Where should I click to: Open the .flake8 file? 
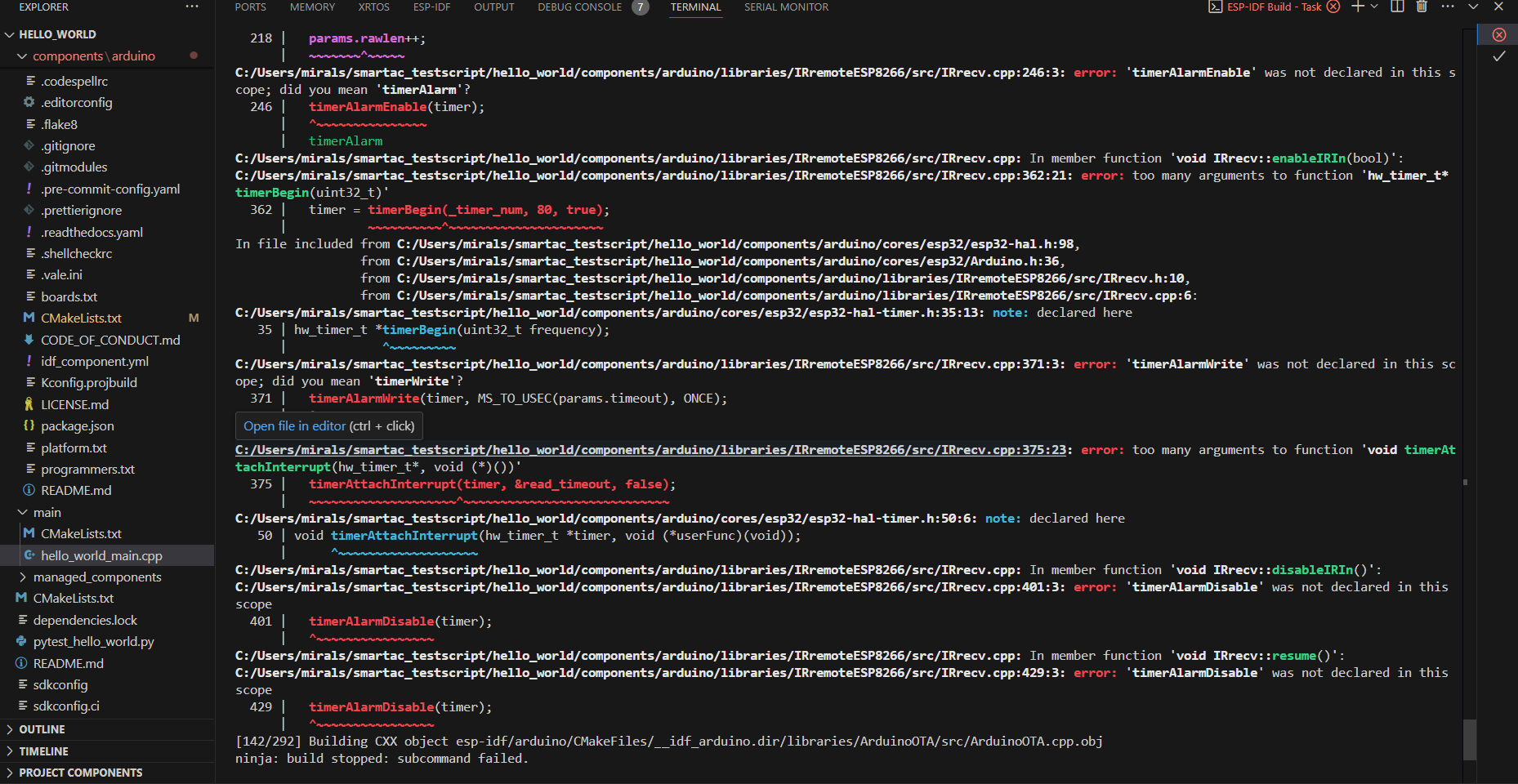click(60, 125)
